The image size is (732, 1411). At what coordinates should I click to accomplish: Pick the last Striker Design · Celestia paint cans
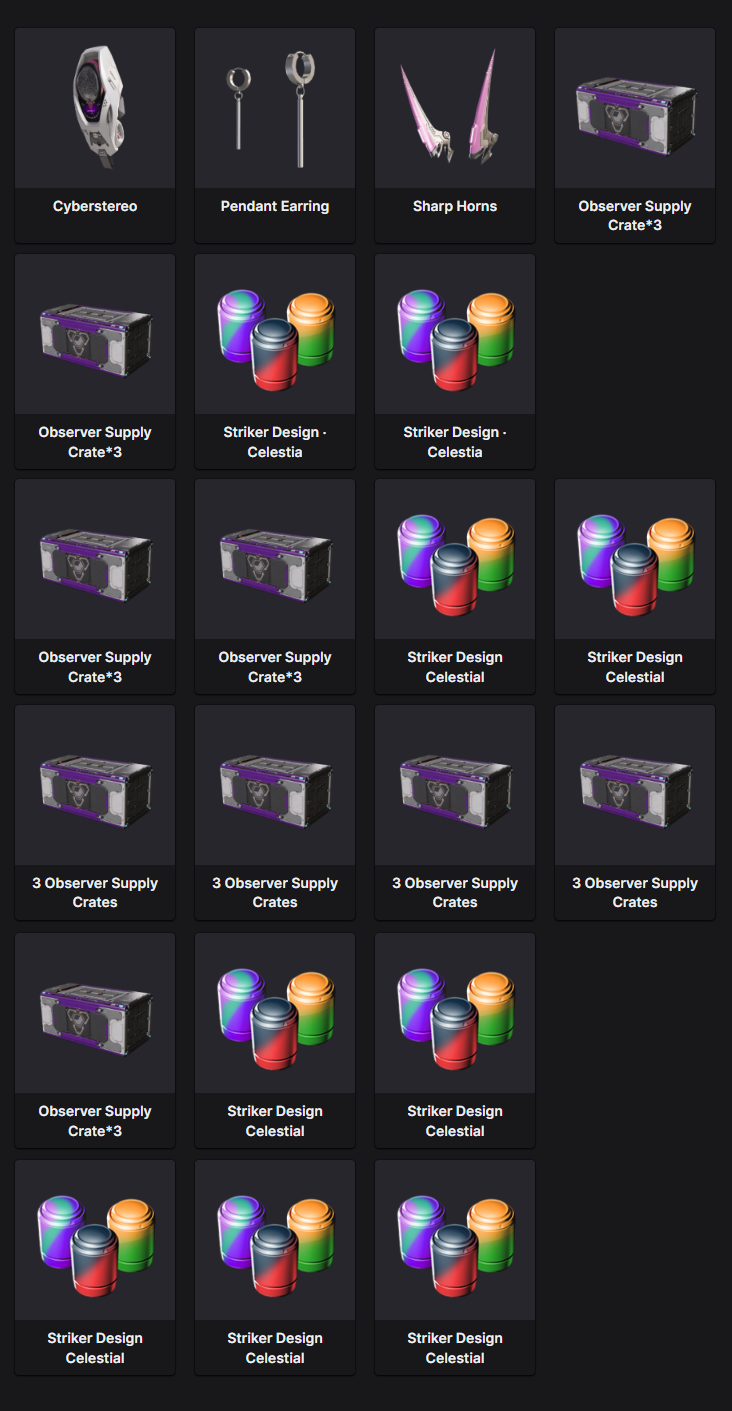pyautogui.click(x=455, y=334)
